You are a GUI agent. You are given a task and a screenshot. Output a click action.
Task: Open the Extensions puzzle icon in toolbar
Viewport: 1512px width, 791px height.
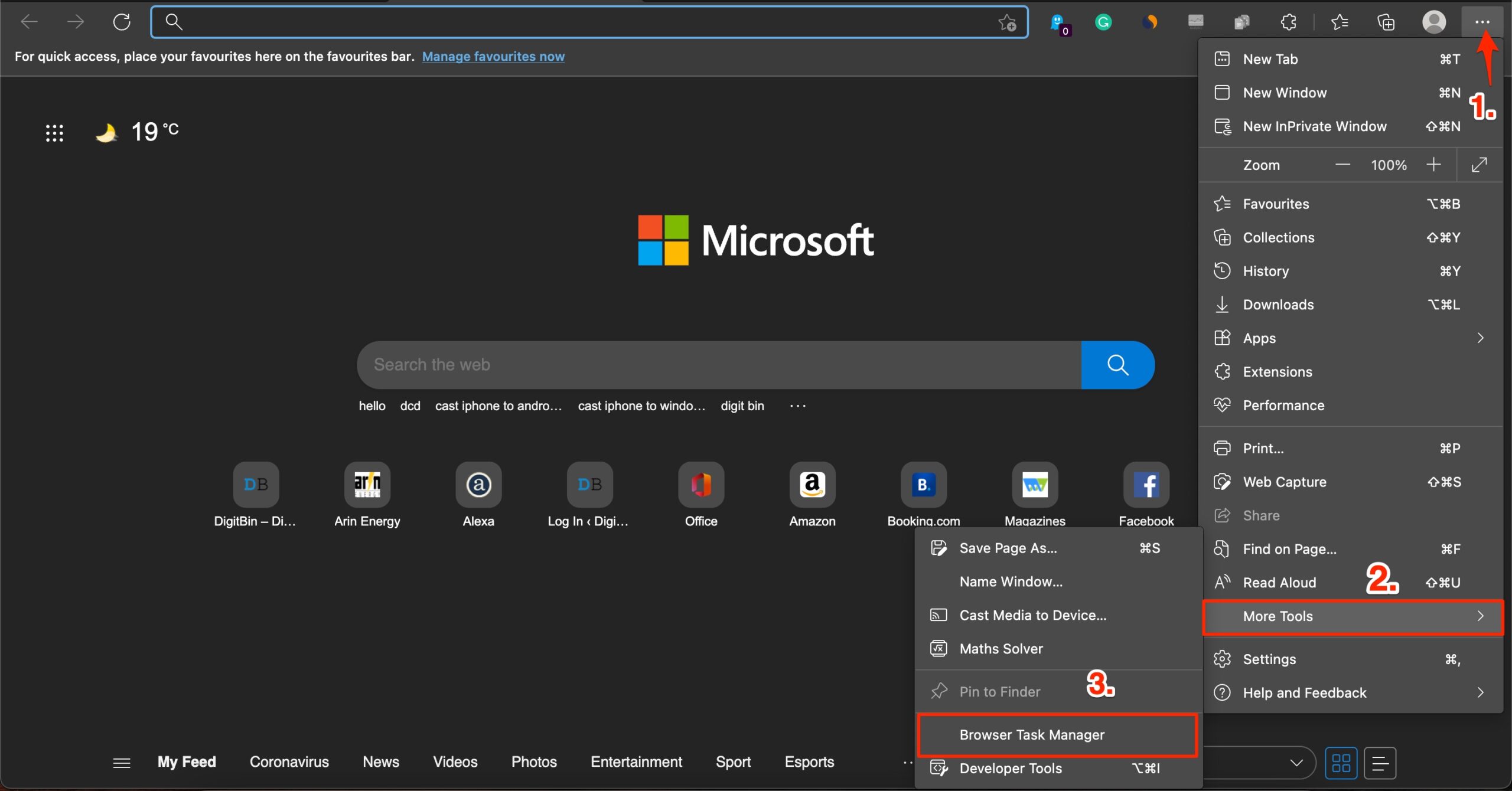click(x=1288, y=22)
